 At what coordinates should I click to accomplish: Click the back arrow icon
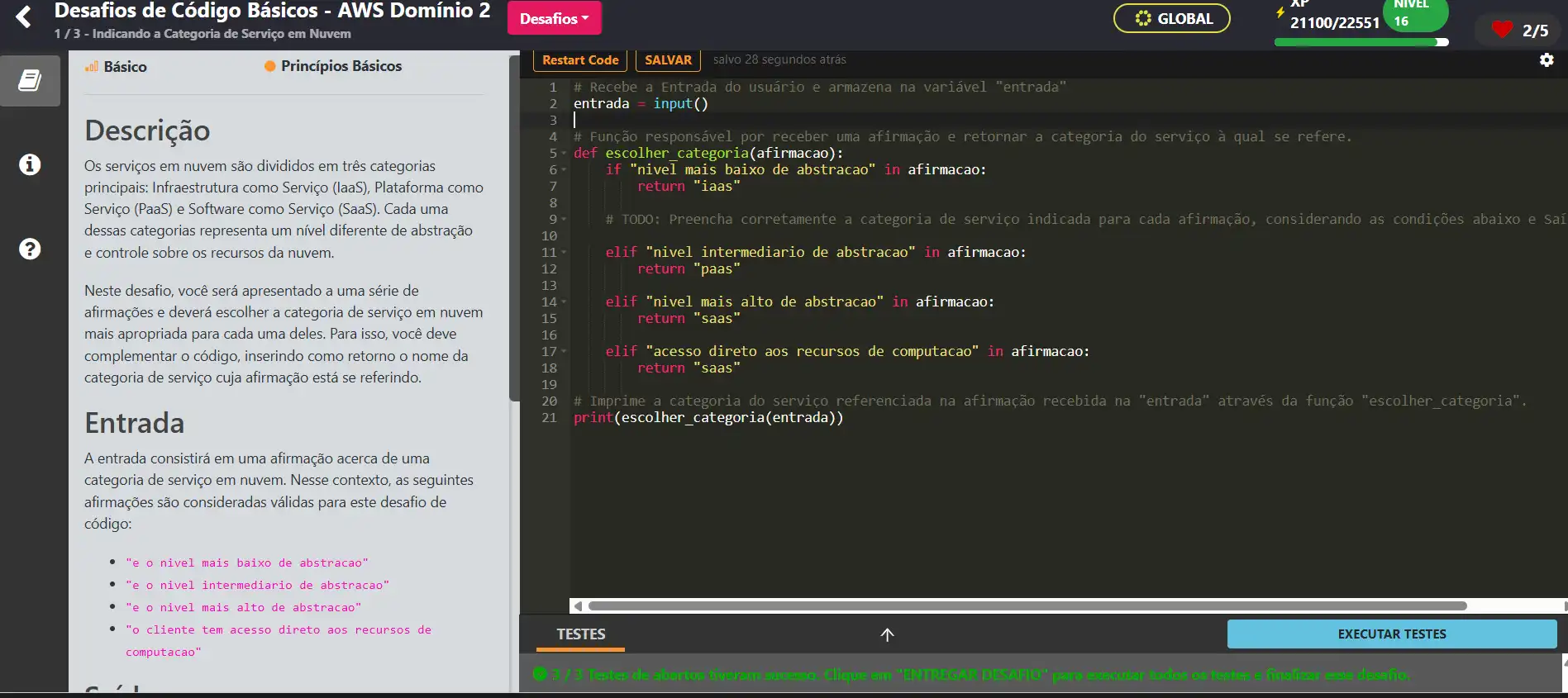(x=24, y=17)
